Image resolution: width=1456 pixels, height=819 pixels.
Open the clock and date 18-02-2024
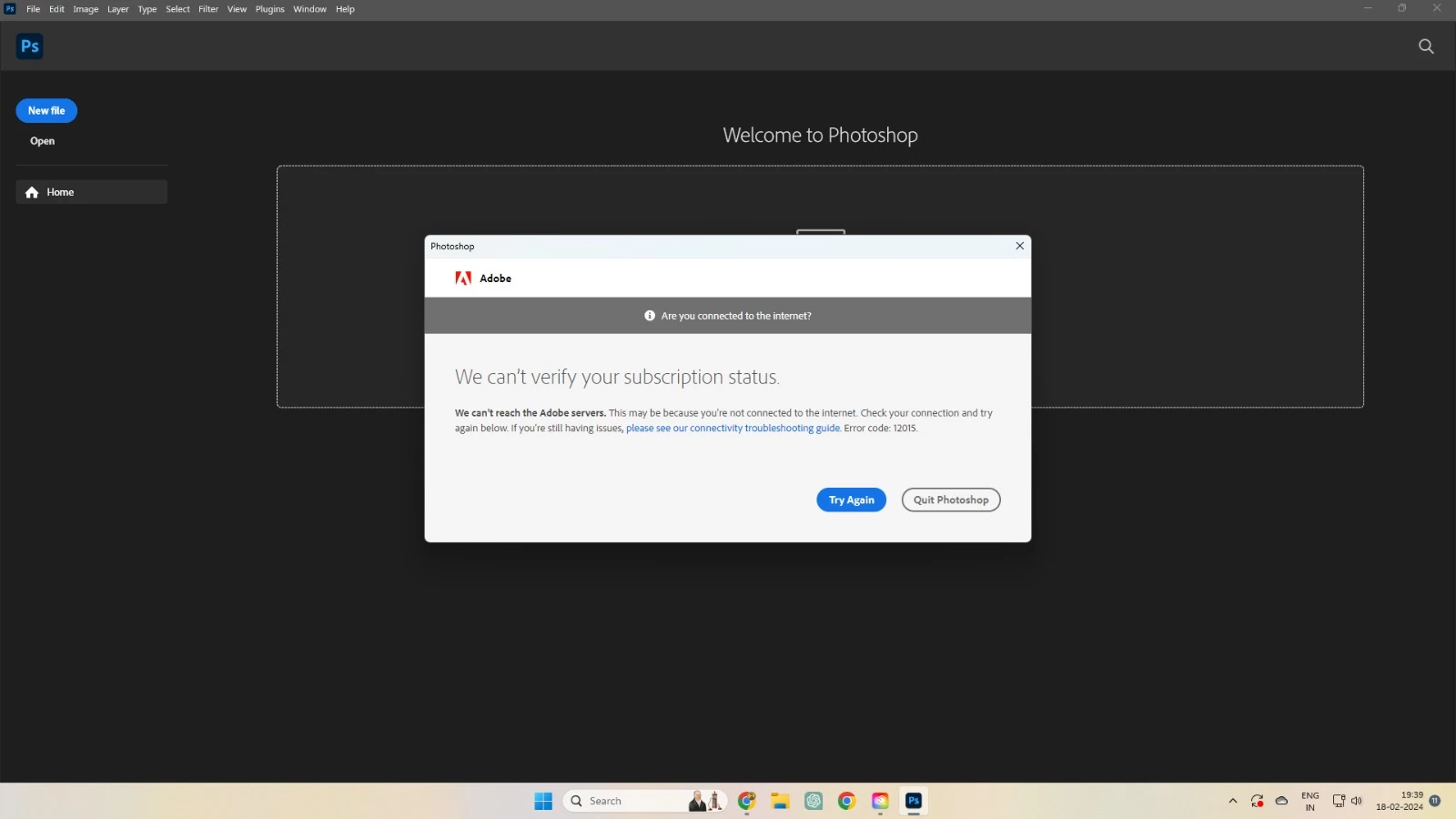point(1400,801)
